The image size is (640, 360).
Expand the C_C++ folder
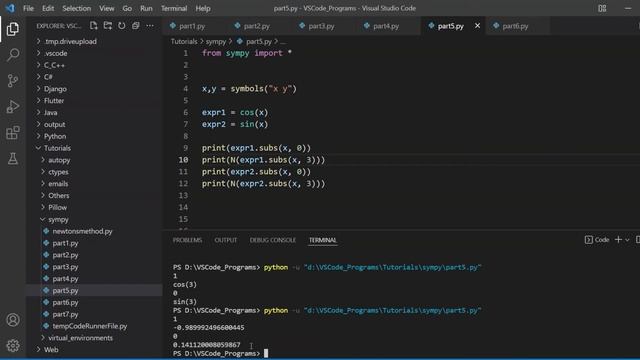[94, 65]
